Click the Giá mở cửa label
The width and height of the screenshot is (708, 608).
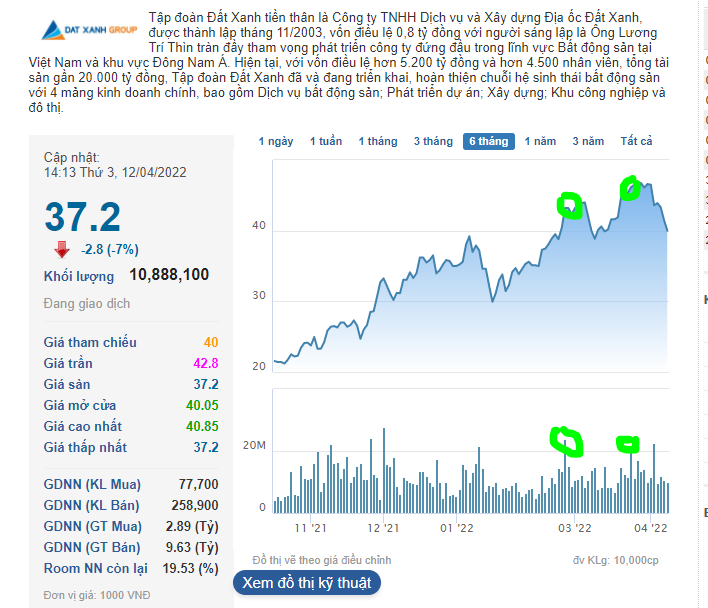coord(79,405)
